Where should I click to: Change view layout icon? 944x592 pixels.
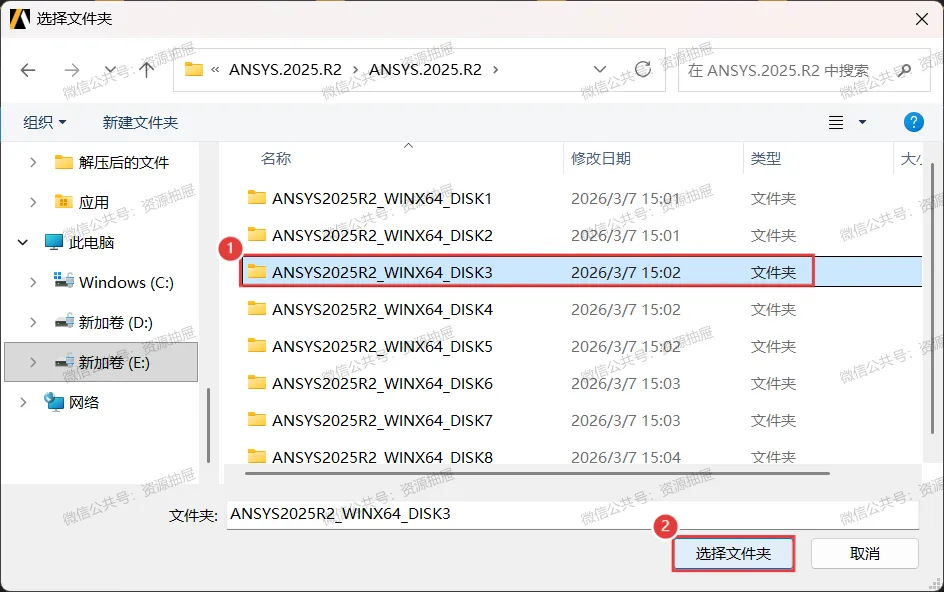click(x=836, y=123)
